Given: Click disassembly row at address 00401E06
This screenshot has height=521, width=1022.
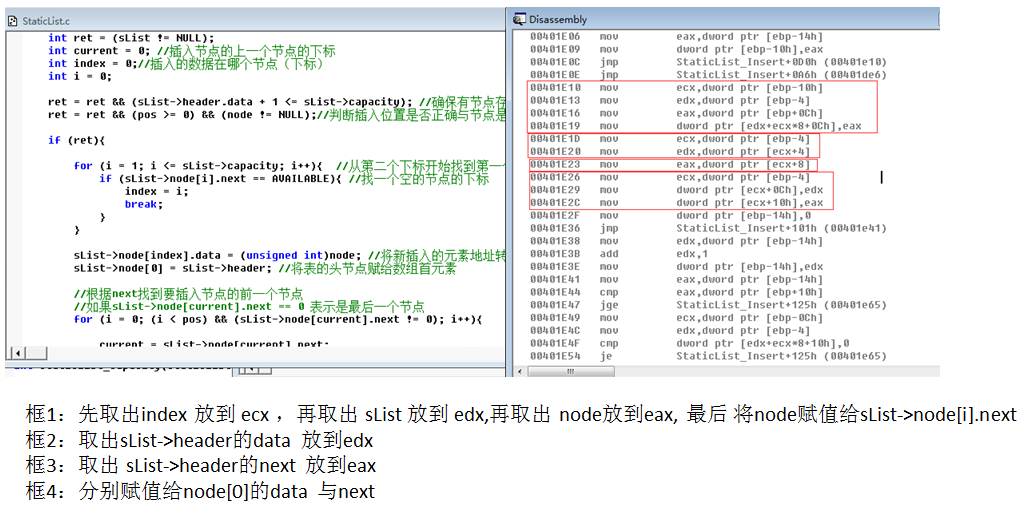Looking at the screenshot, I should [x=676, y=37].
